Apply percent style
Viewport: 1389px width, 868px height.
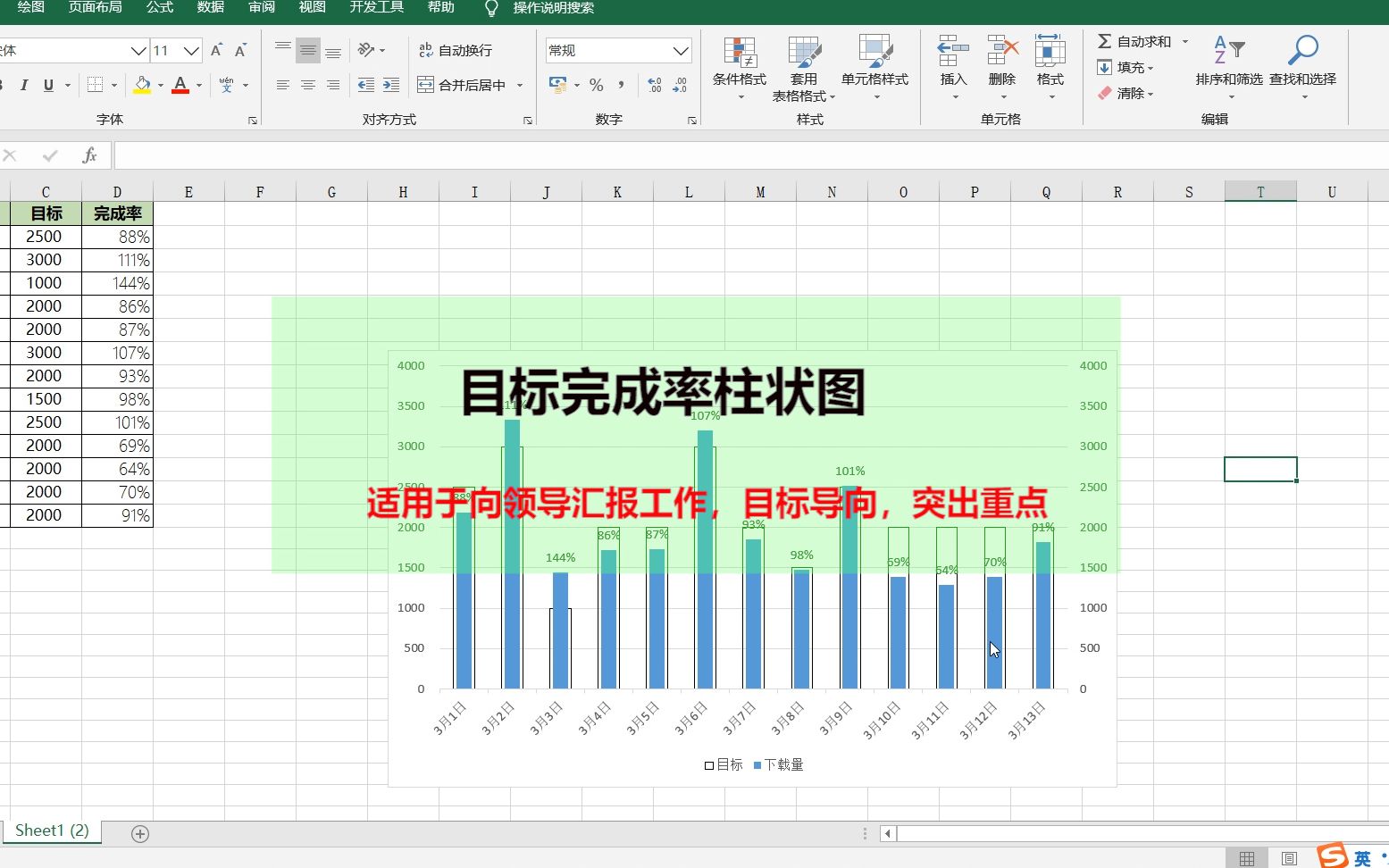point(597,85)
